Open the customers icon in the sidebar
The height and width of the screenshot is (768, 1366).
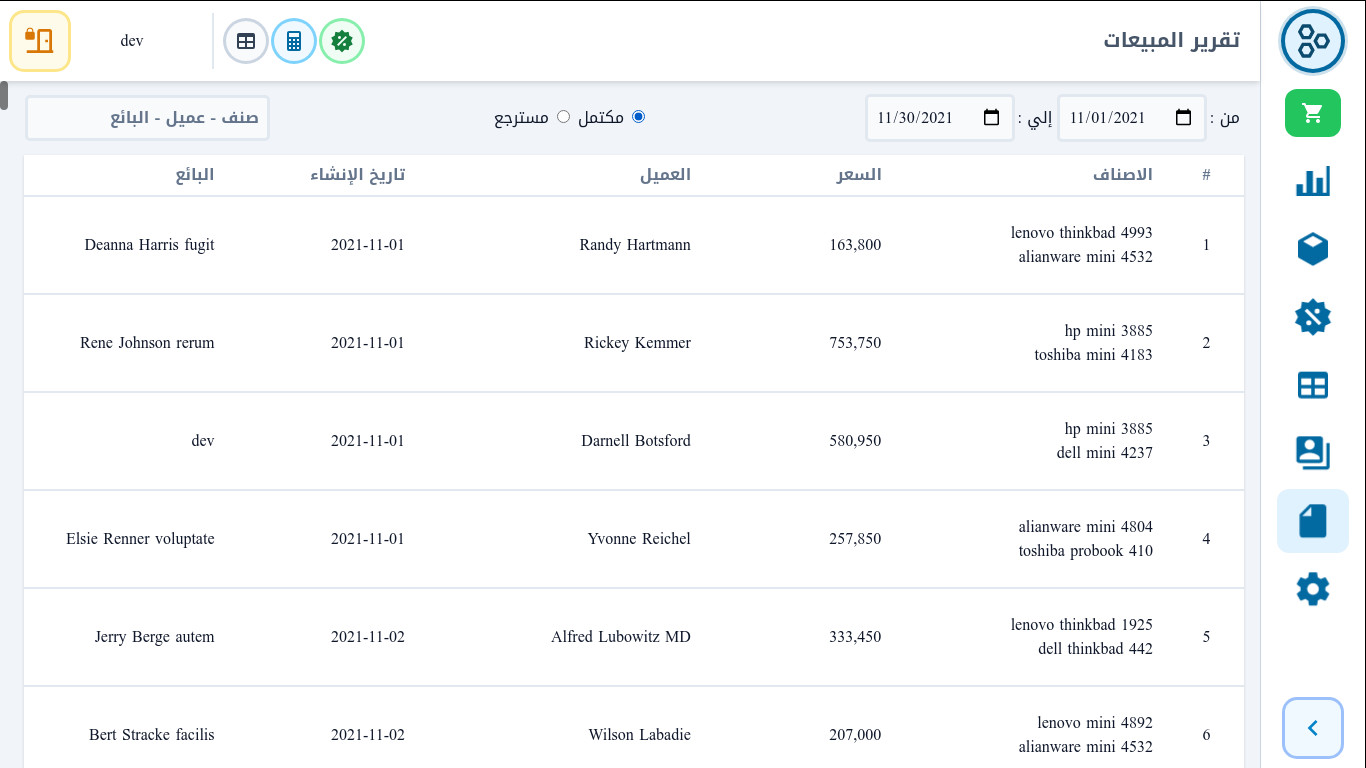coord(1312,453)
